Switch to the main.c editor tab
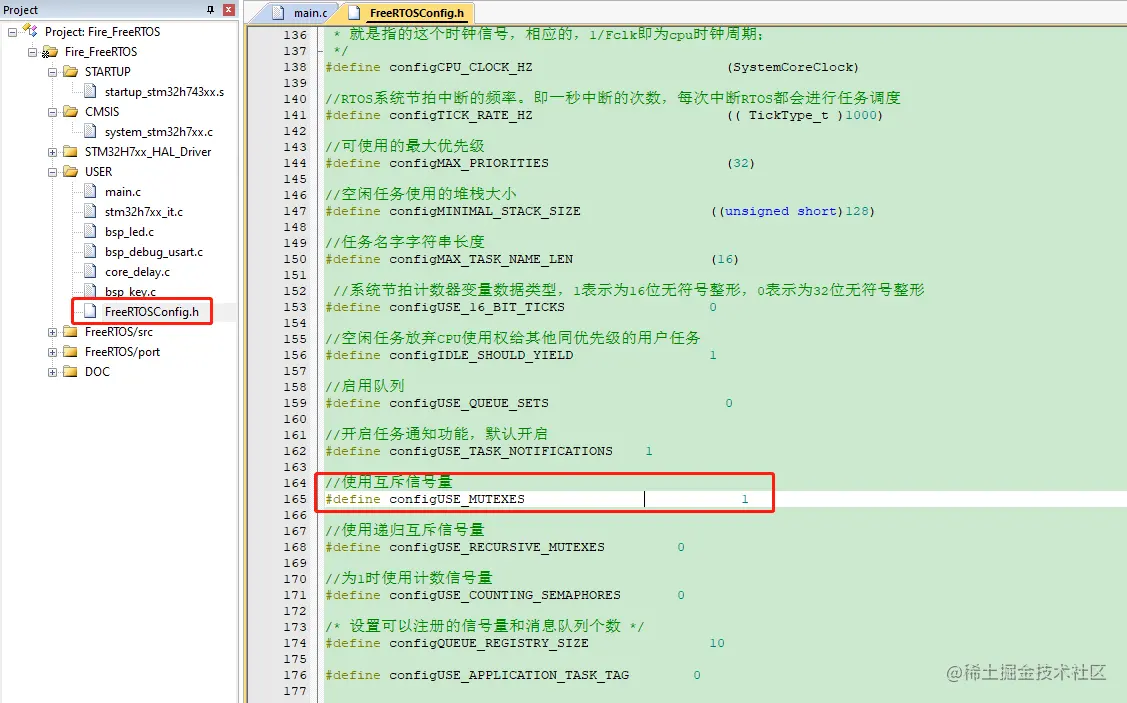The image size is (1127, 703). tap(310, 13)
